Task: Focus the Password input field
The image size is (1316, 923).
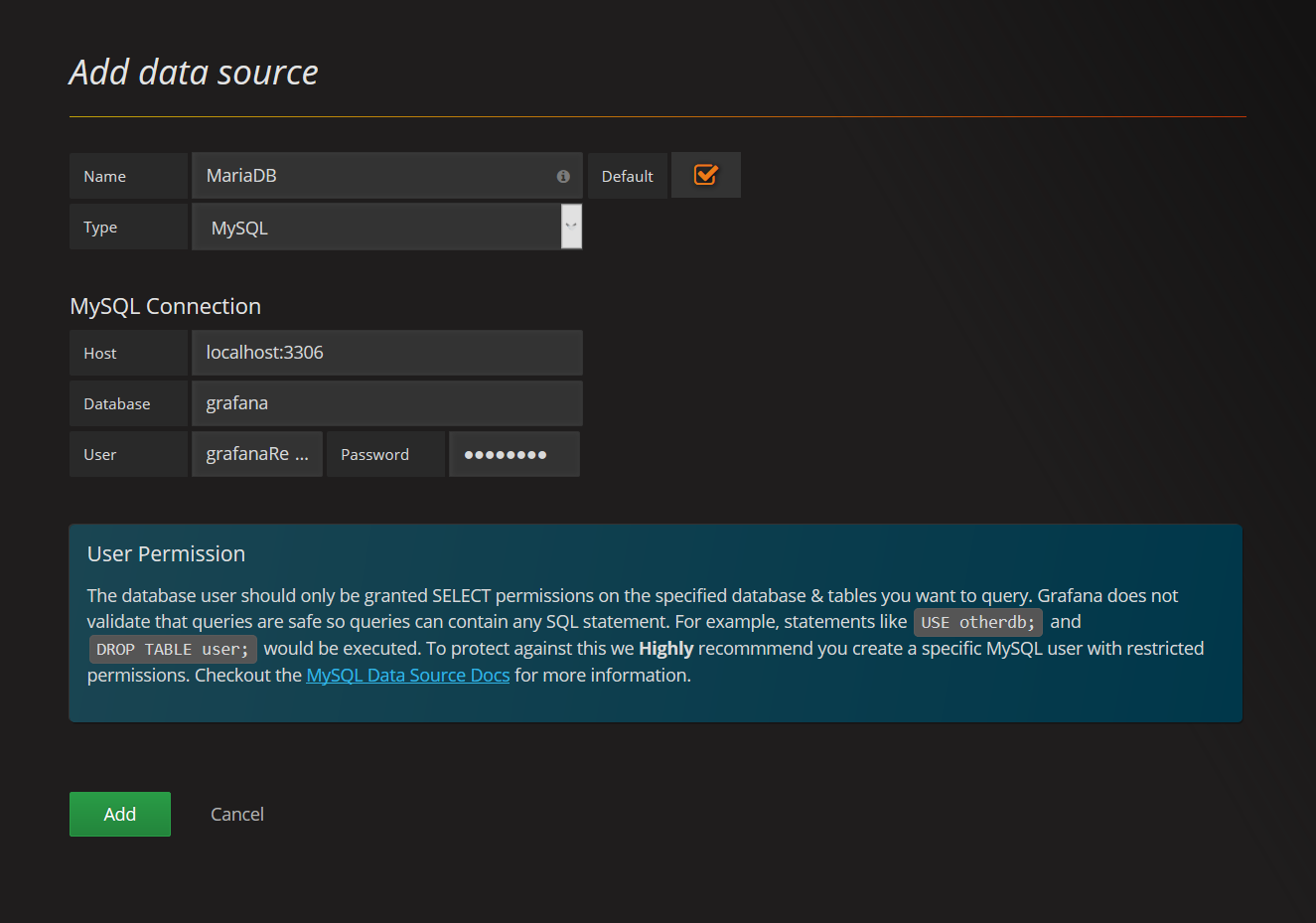Action: click(514, 454)
